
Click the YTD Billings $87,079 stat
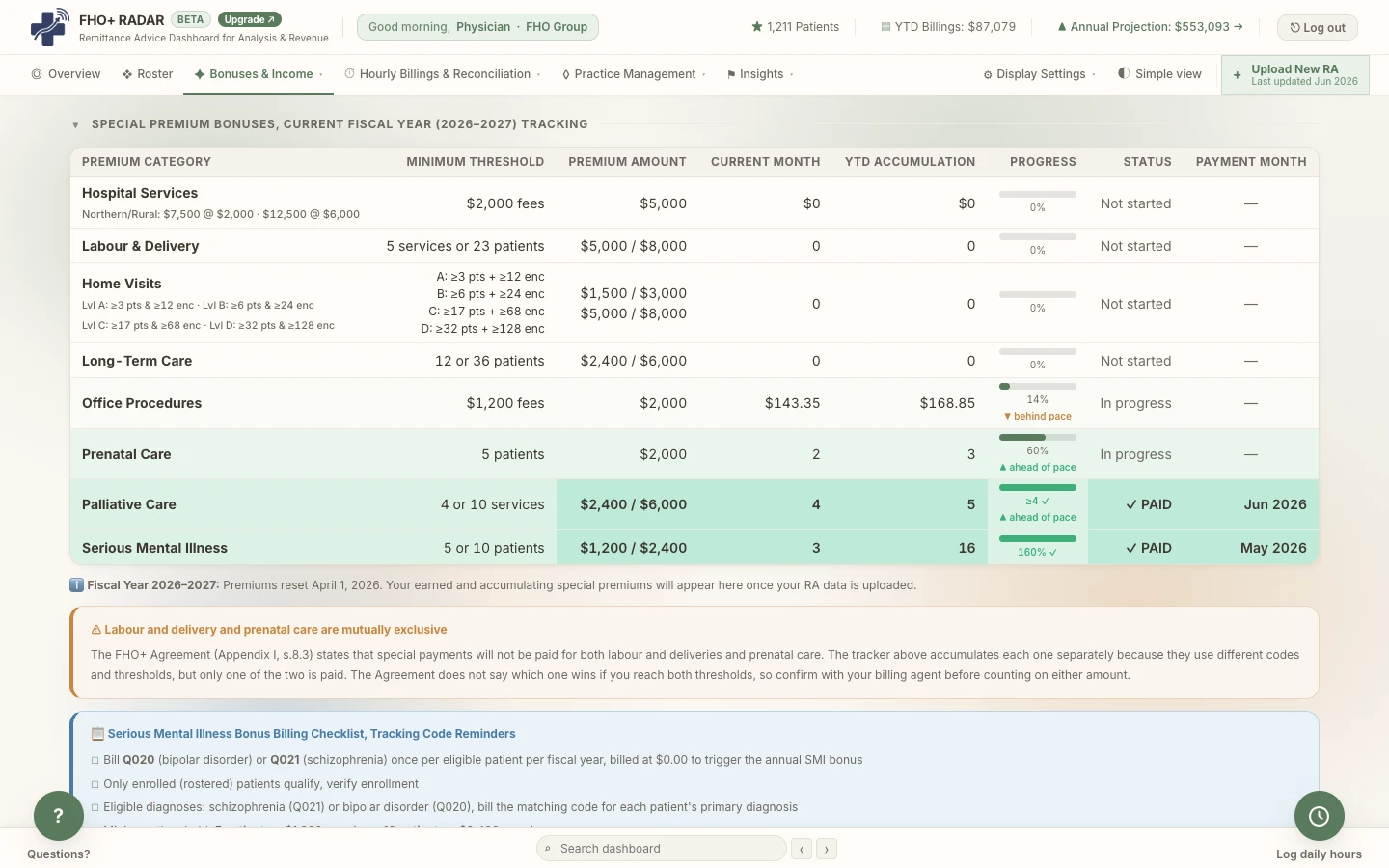(x=948, y=27)
